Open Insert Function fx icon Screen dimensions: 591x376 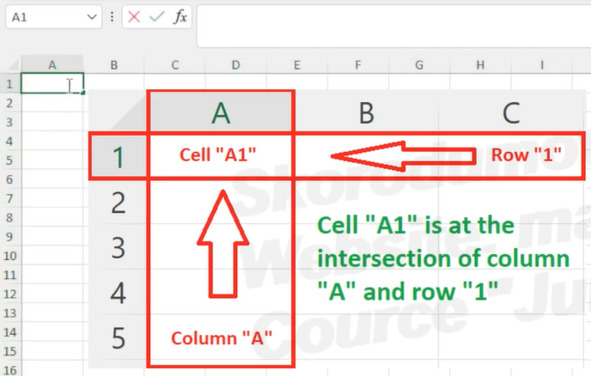181,17
